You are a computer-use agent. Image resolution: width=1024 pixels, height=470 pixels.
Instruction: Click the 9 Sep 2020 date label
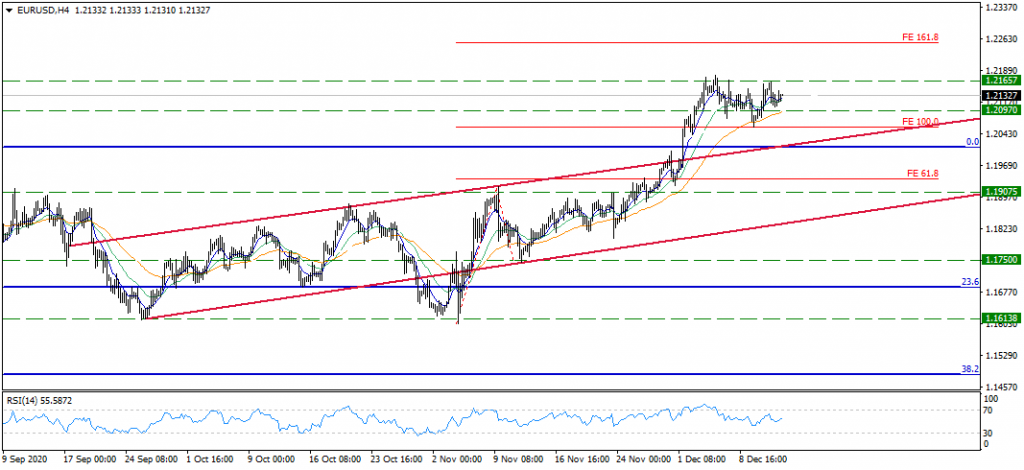coord(22,459)
